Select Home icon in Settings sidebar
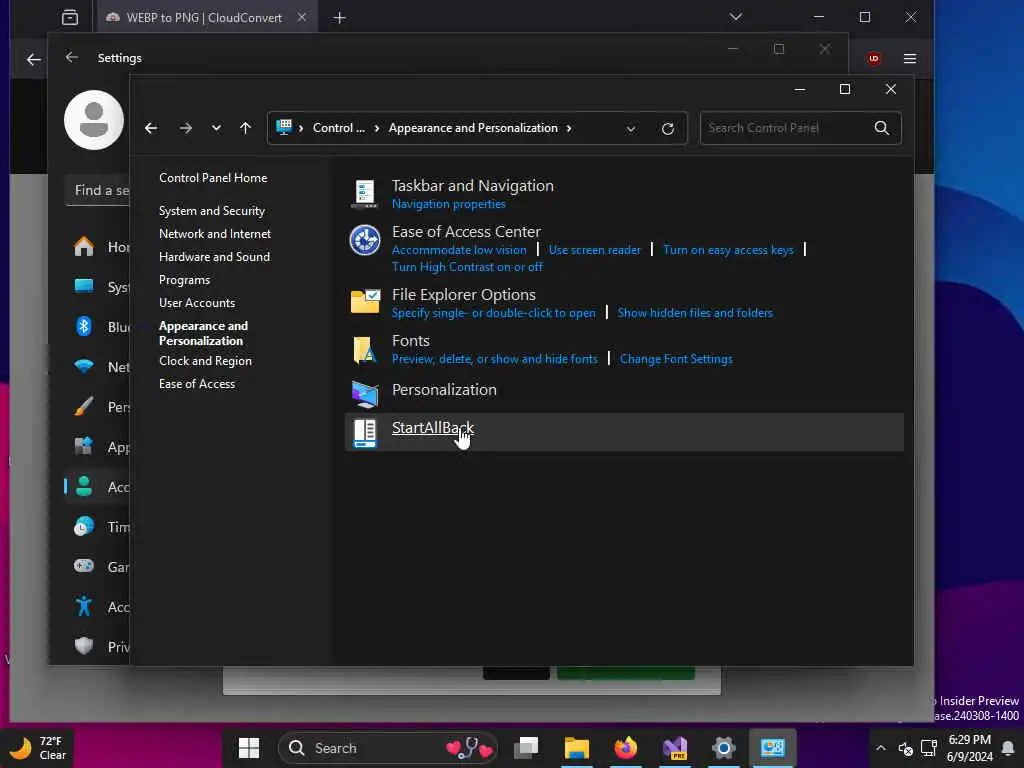The image size is (1024, 768). (x=84, y=246)
